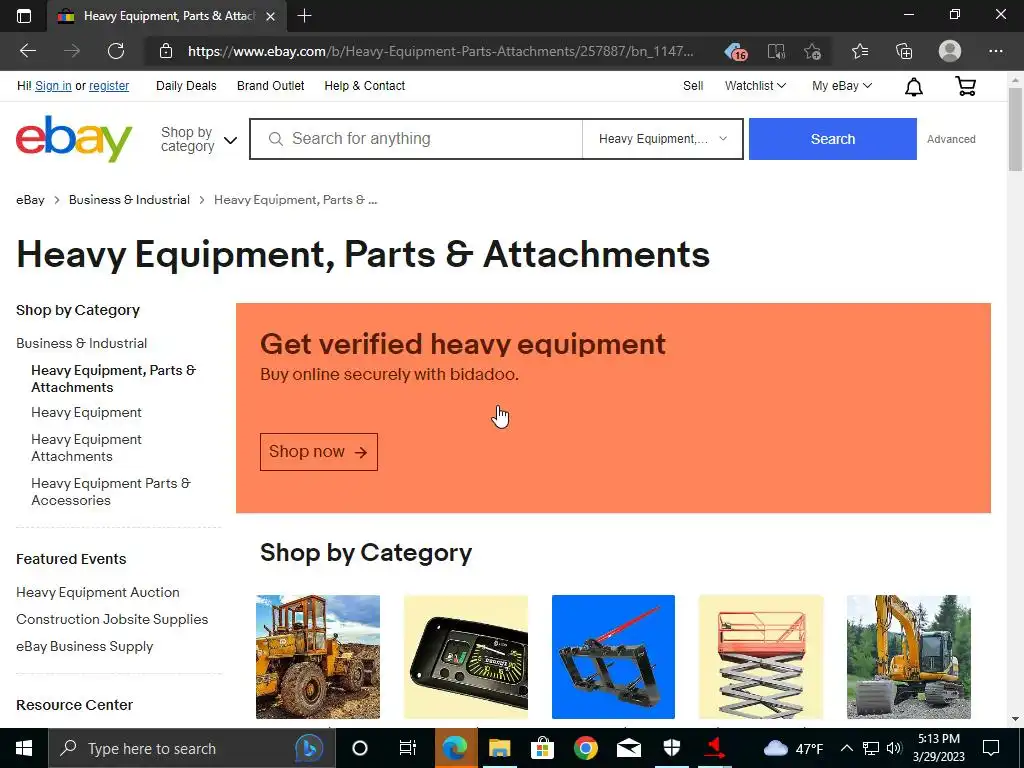The image size is (1024, 768).
Task: Go to eBay breadcrumb link
Action: (30, 200)
